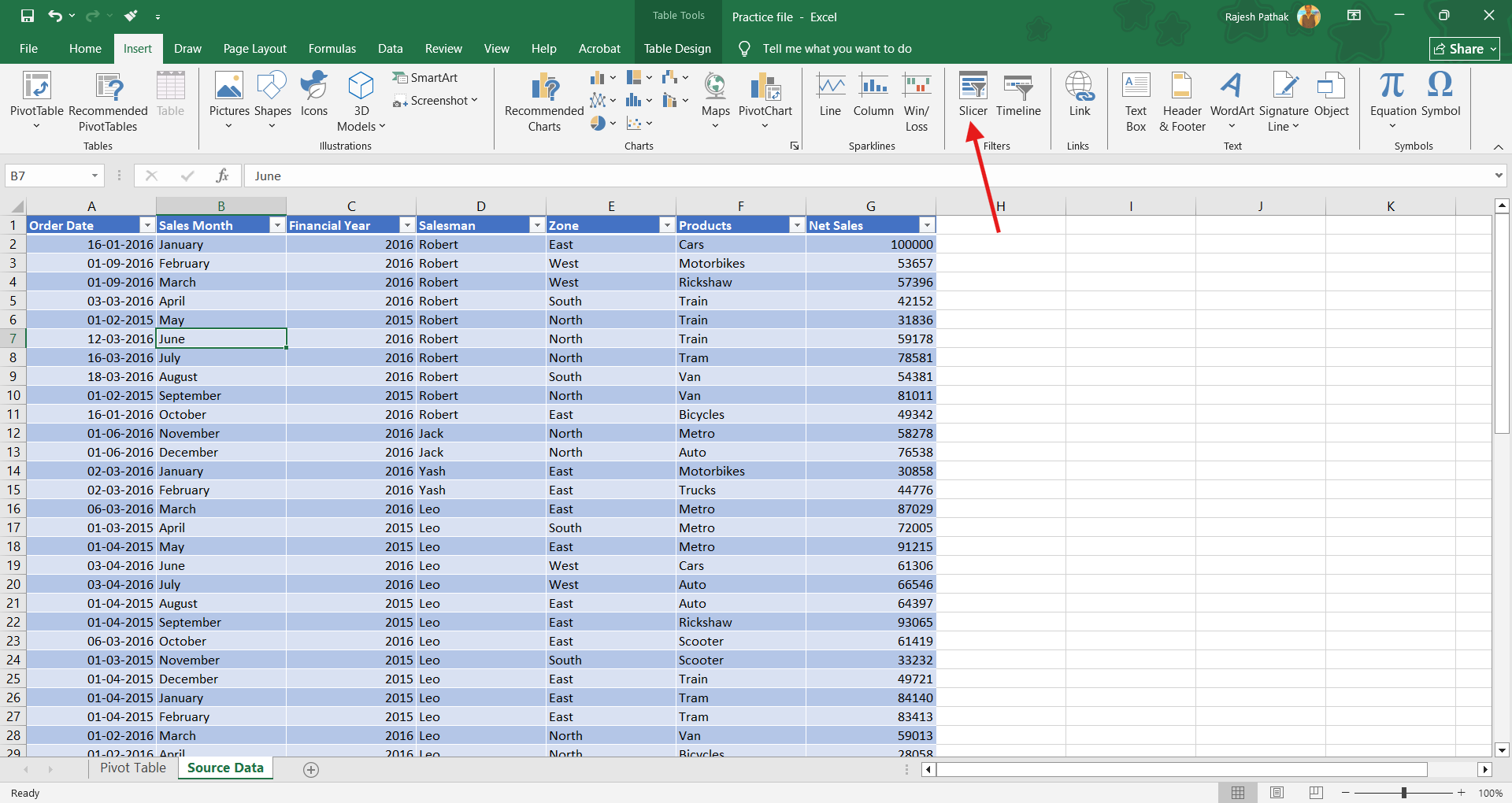Open the Name Box dropdown arrow
The image size is (1512, 803).
(94, 176)
